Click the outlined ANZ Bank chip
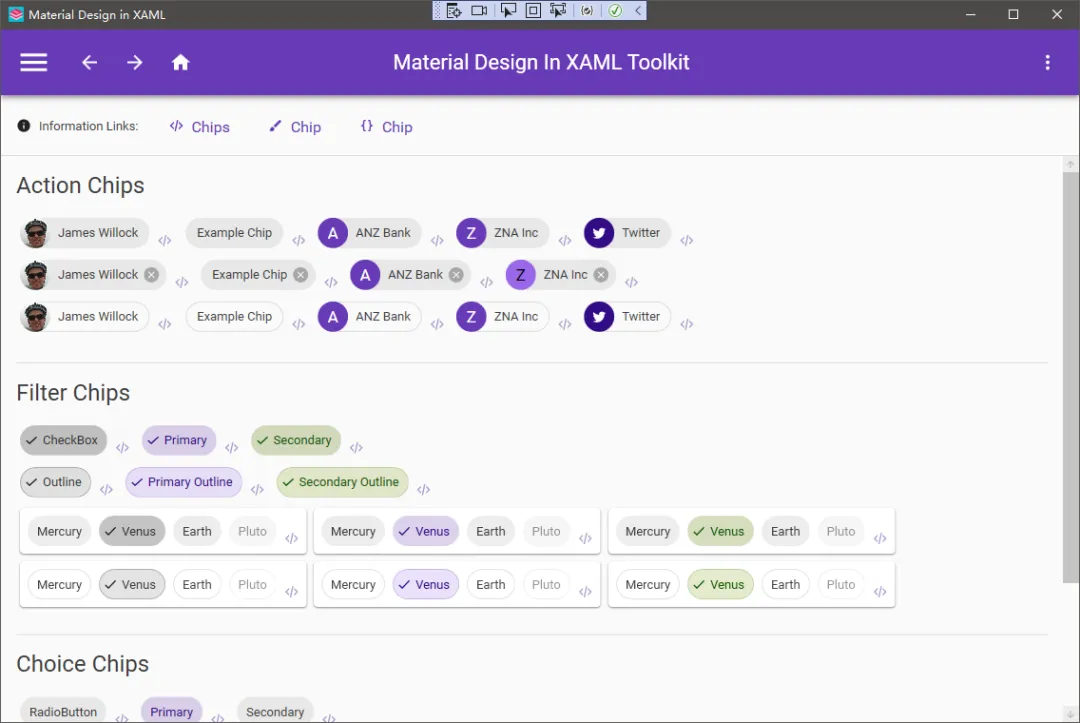The image size is (1080, 723). coord(369,317)
